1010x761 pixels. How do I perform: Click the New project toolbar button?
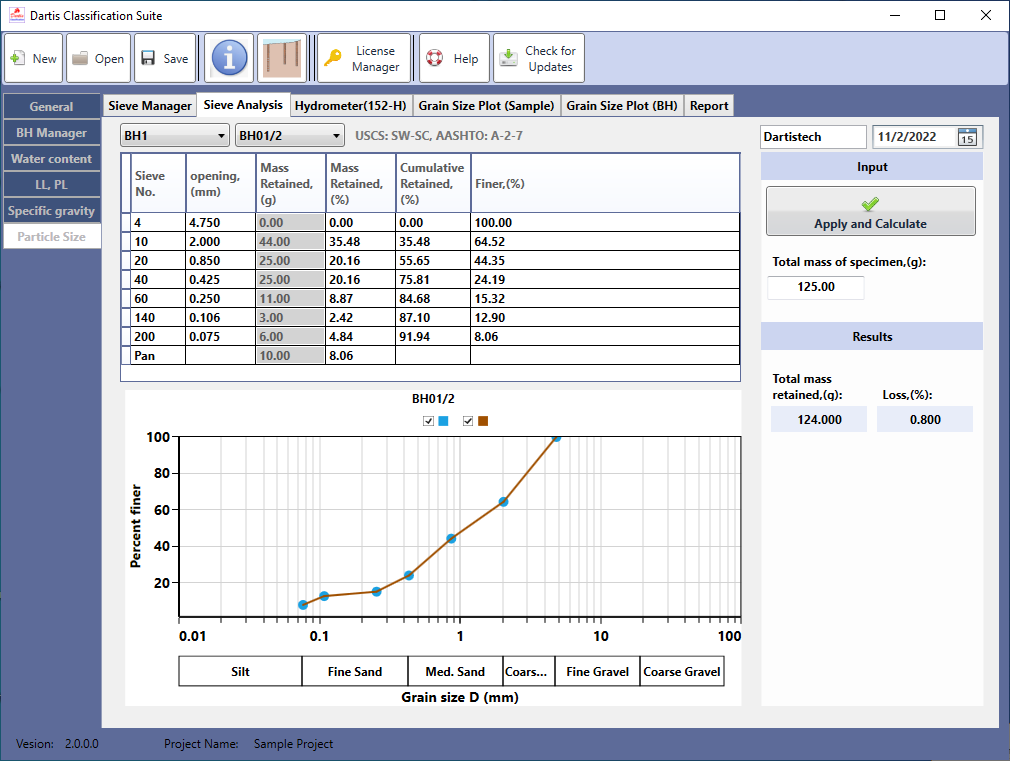[33, 59]
